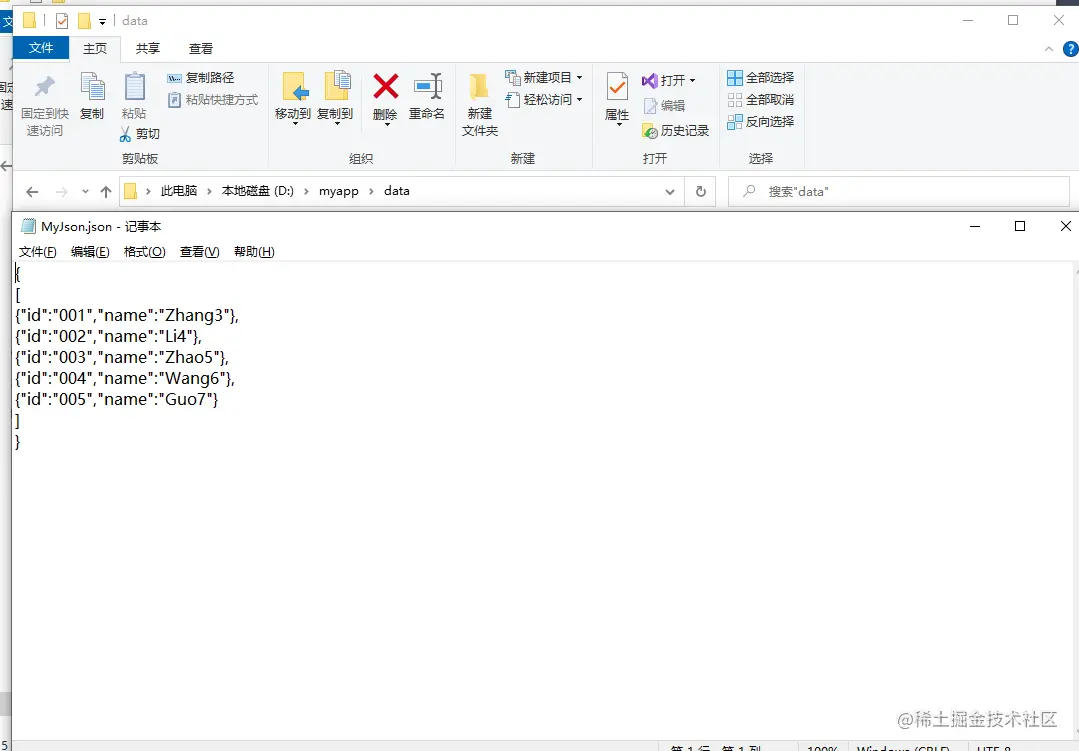Click Select all (全部选择) icon
The width and height of the screenshot is (1079, 751).
coord(761,76)
